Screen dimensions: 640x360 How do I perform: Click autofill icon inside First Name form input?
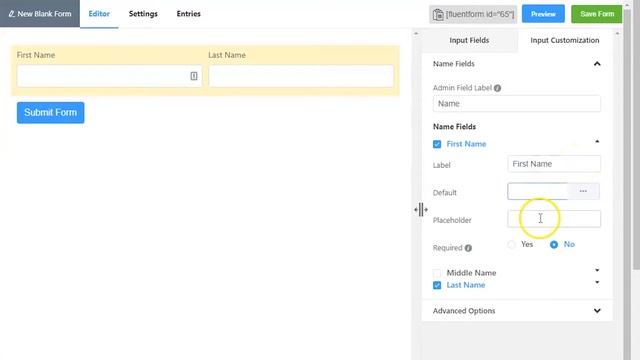(x=194, y=76)
